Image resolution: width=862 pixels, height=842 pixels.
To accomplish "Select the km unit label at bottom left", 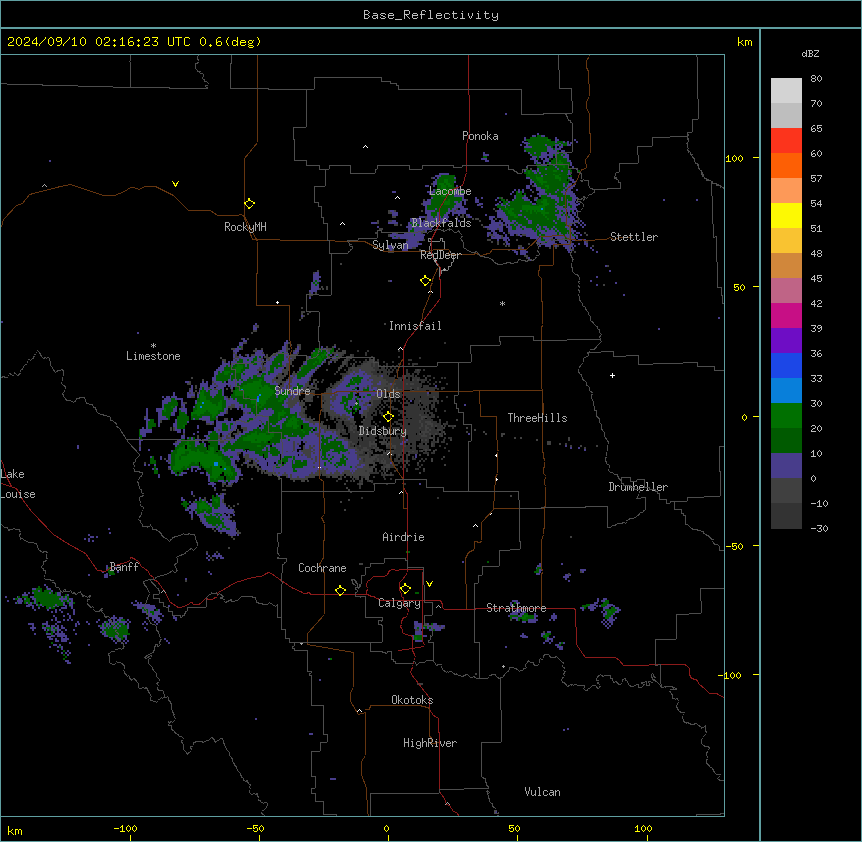I will [x=15, y=831].
